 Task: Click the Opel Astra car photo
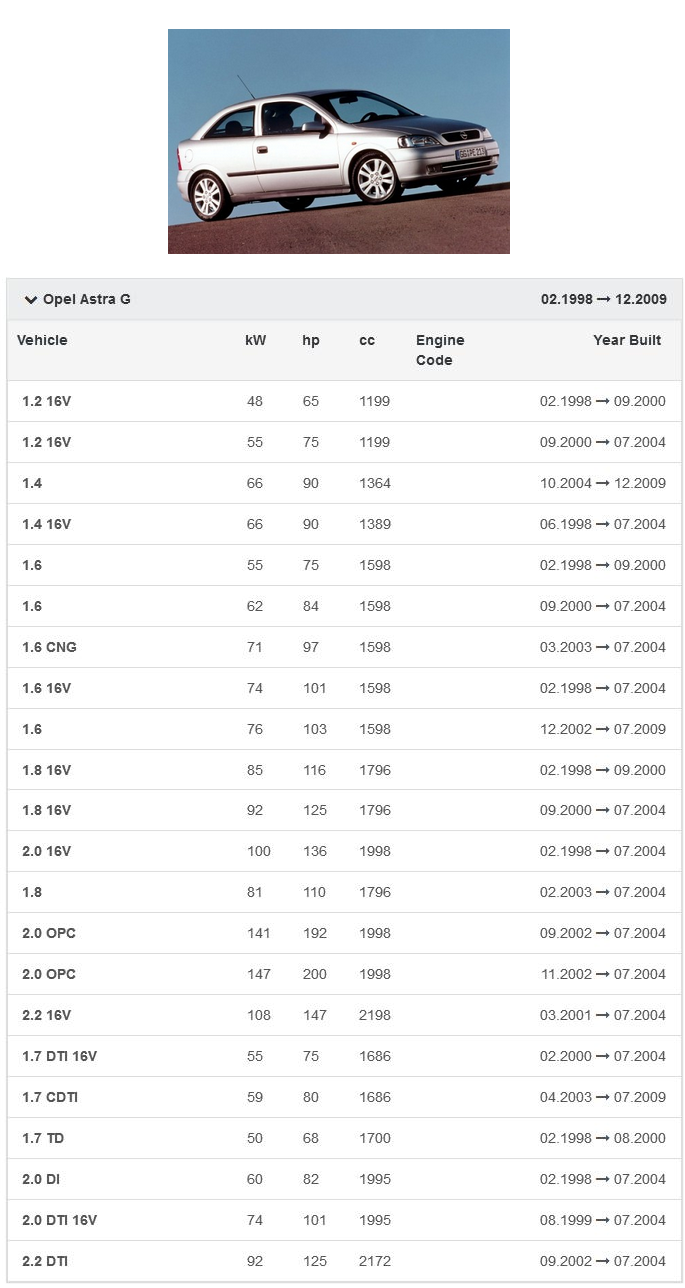click(x=338, y=141)
